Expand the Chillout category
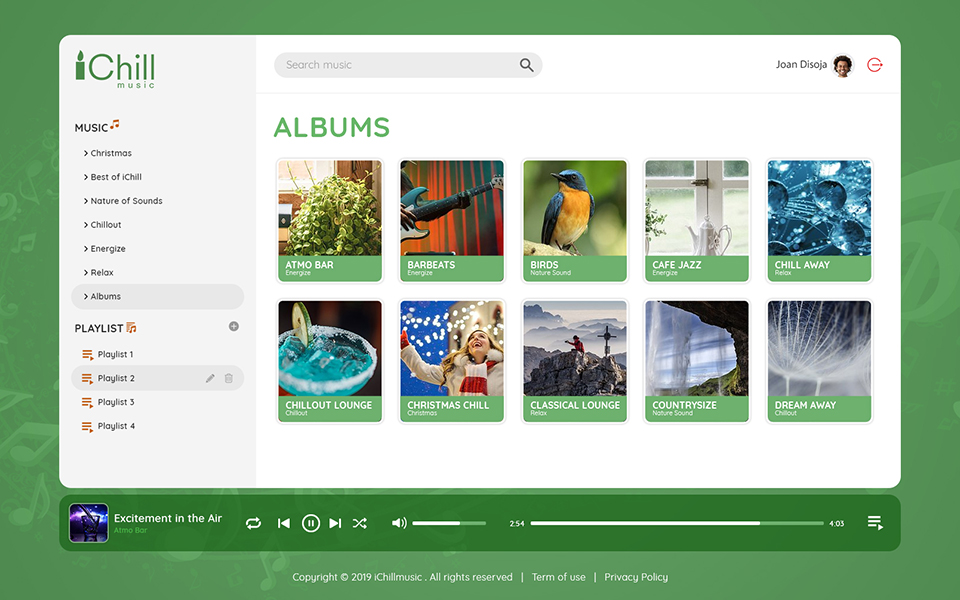Image resolution: width=960 pixels, height=600 pixels. 105,225
